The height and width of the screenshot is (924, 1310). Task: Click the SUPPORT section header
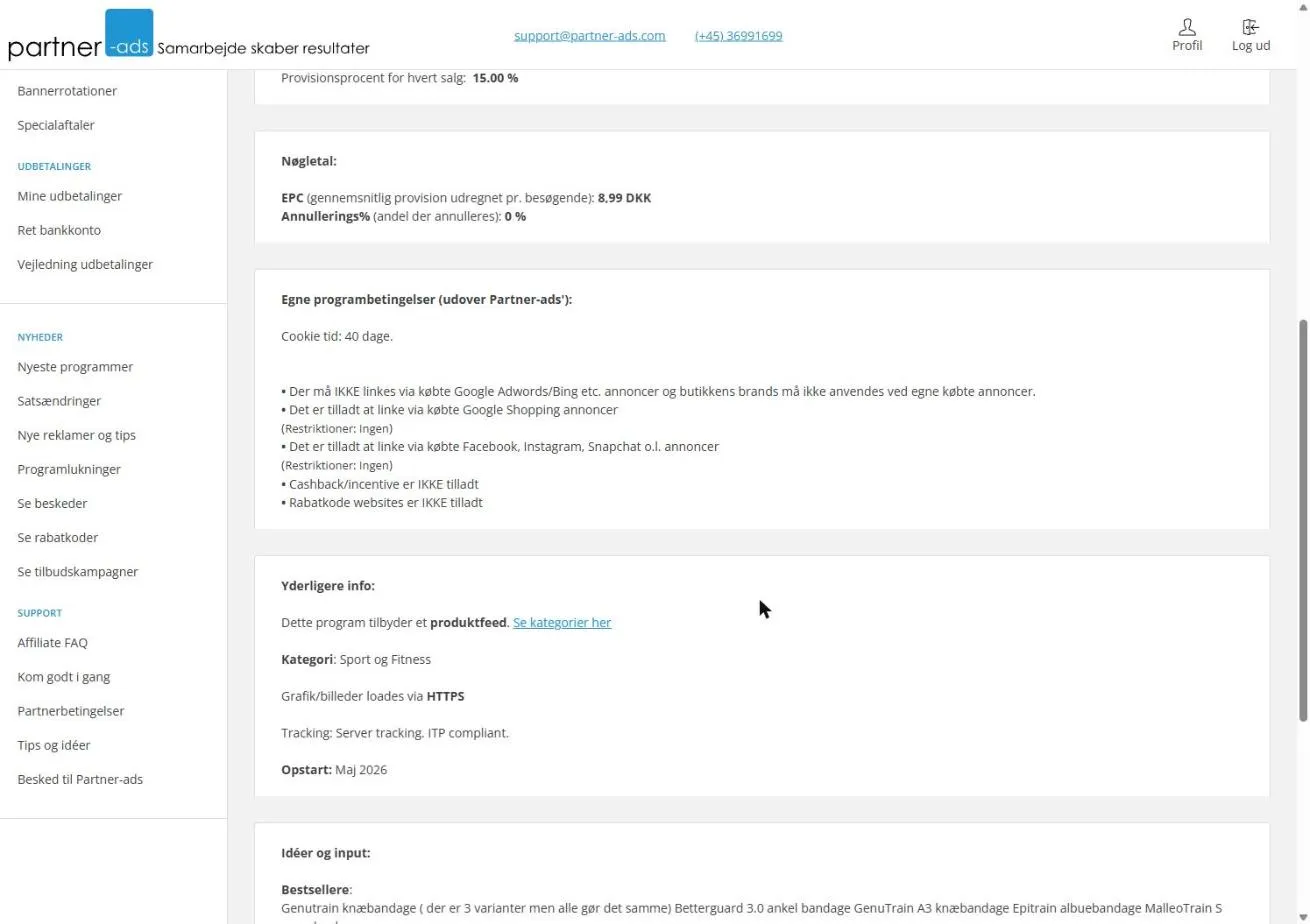coord(39,613)
